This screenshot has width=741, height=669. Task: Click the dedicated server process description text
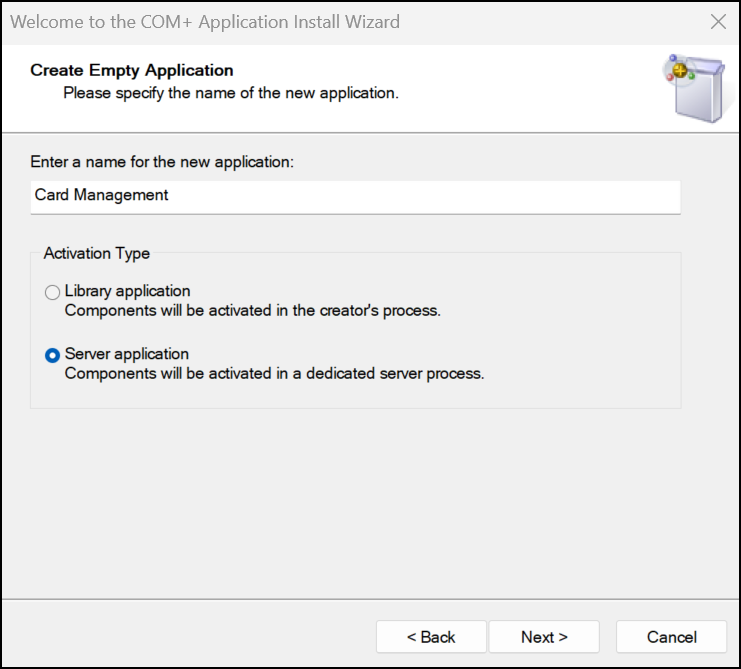point(274,374)
